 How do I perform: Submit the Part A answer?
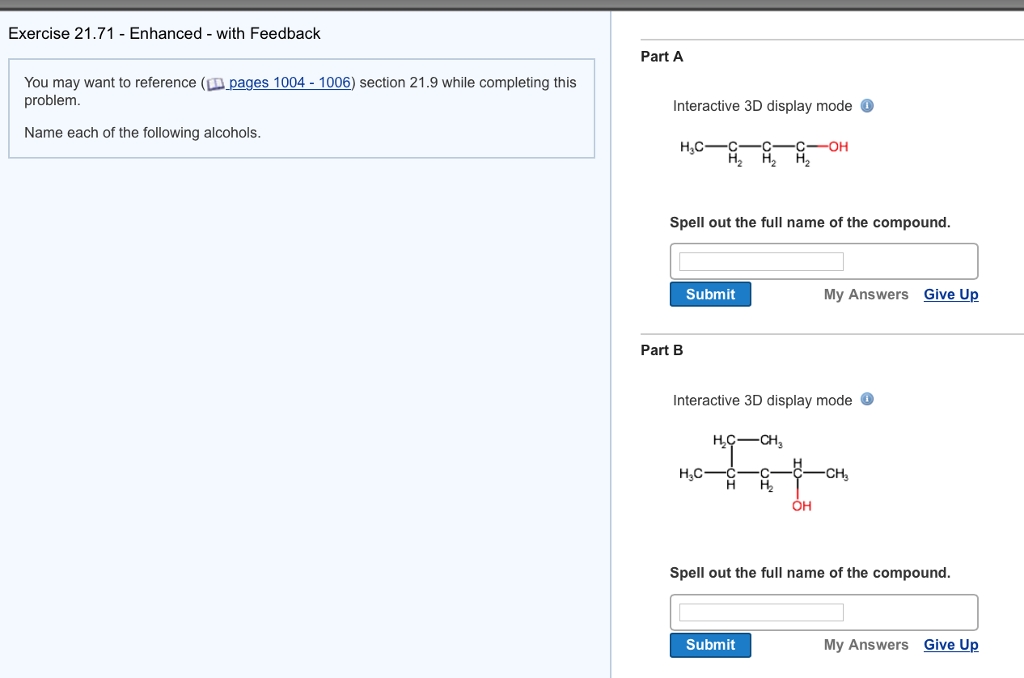click(x=710, y=294)
